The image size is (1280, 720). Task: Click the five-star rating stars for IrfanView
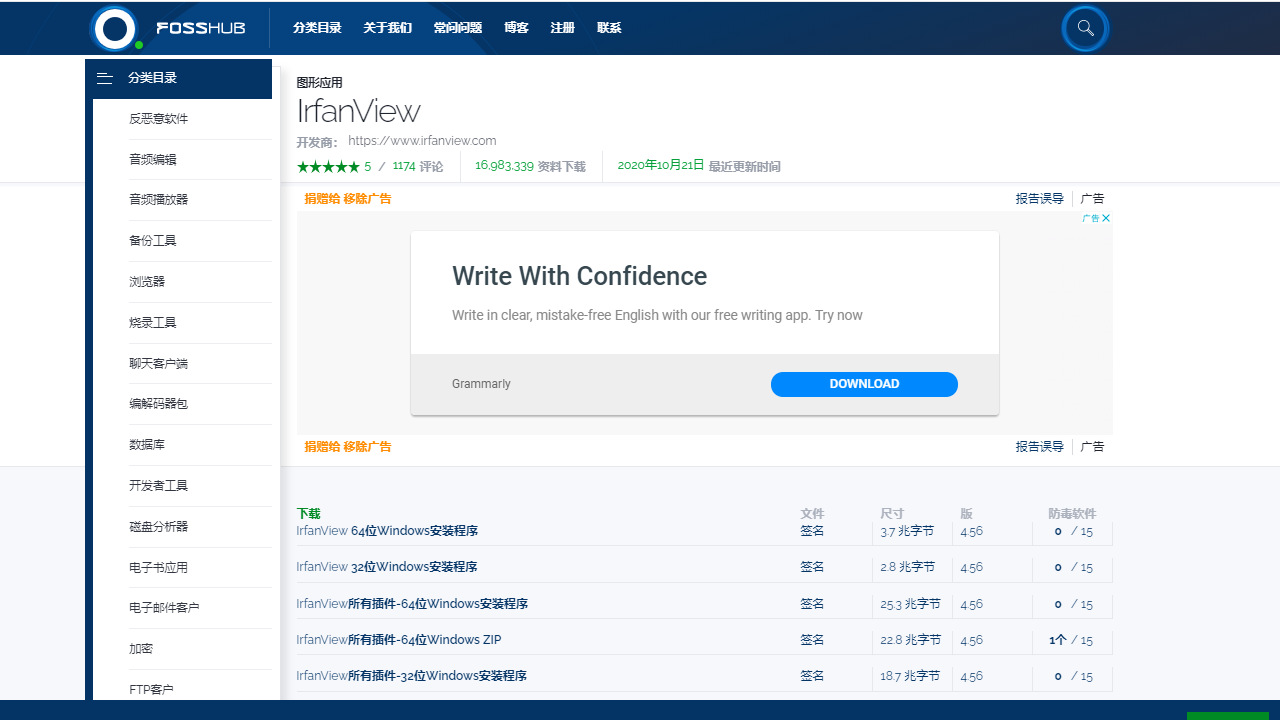(x=328, y=166)
